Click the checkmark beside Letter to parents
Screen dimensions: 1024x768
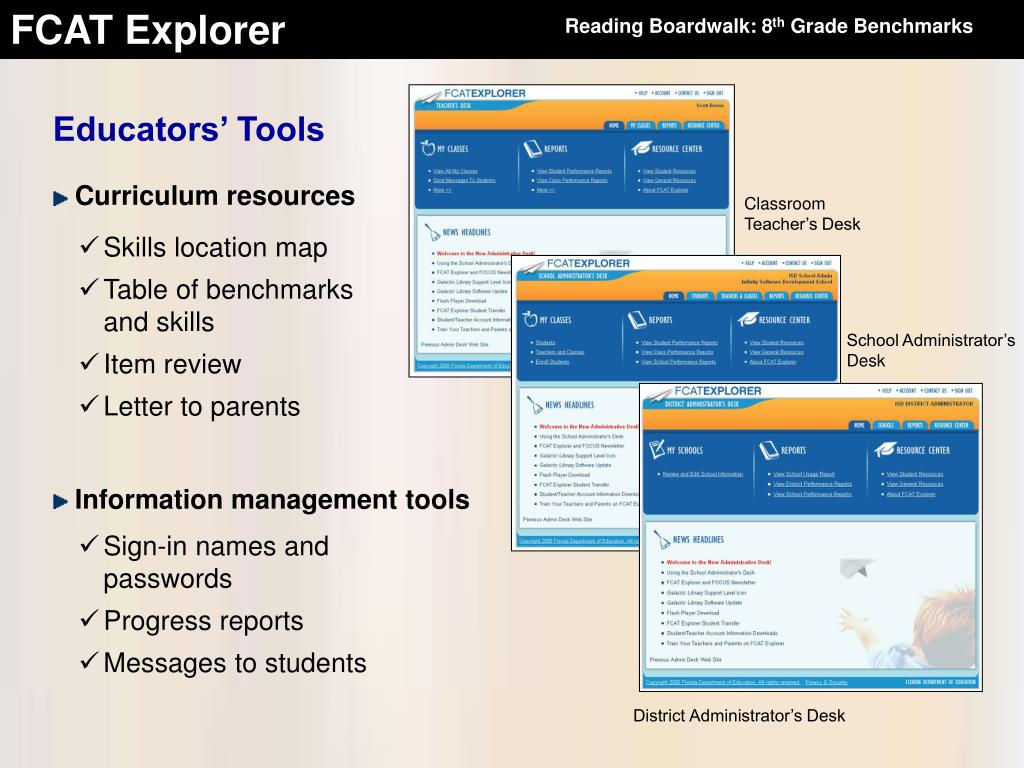(x=89, y=404)
